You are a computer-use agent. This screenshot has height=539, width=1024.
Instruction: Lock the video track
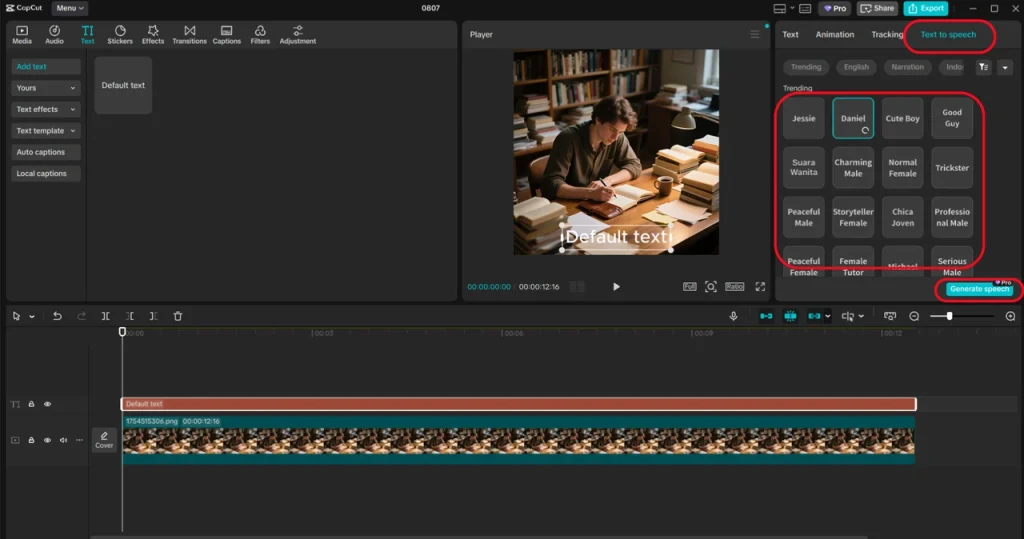click(x=31, y=440)
